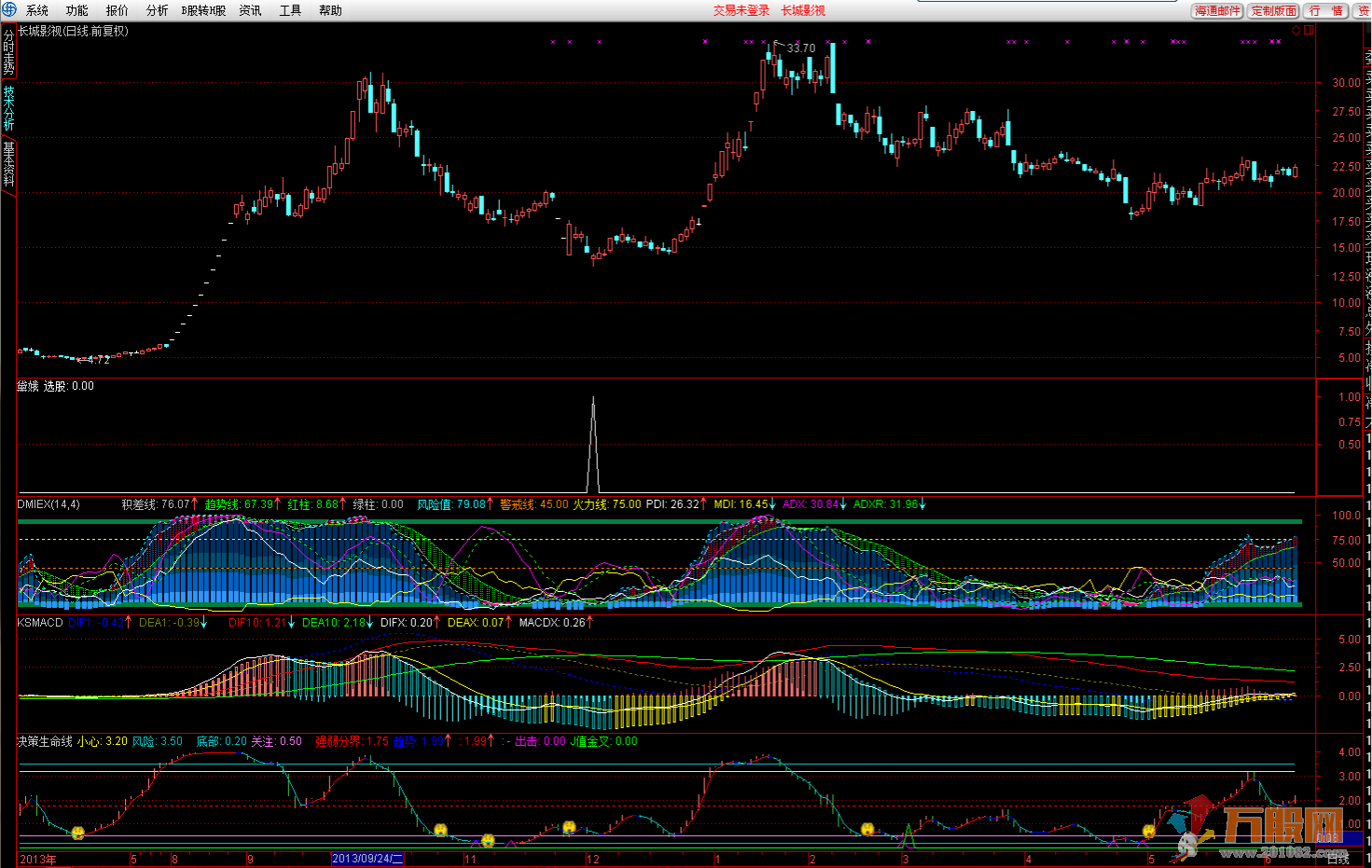Switch to the 基本资料 side tab

pos(8,164)
